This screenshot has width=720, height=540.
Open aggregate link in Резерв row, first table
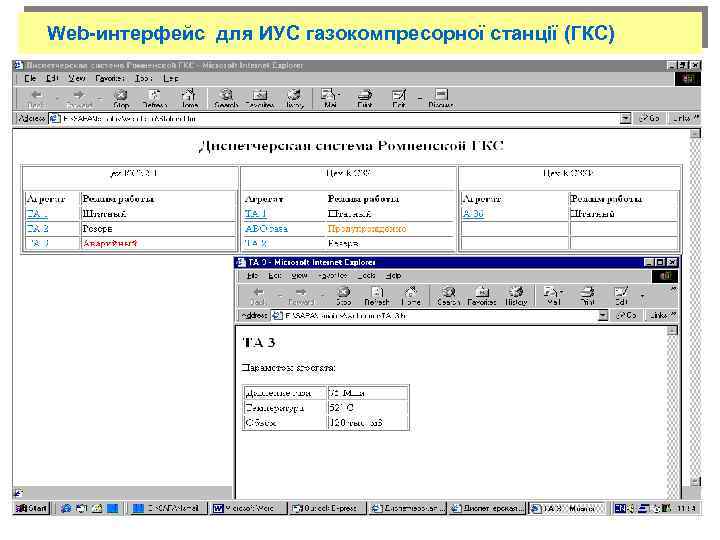click(37, 229)
